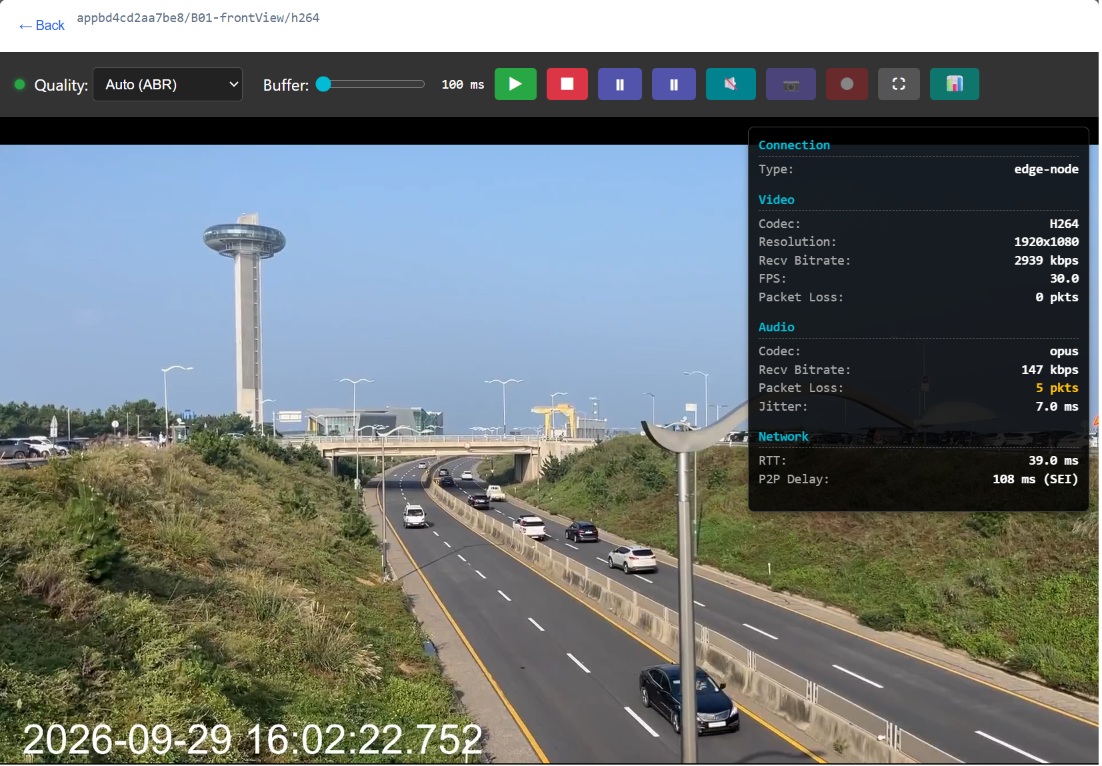This screenshot has width=1102, height=766.
Task: Toggle the stats overlay chart icon
Action: 954,84
